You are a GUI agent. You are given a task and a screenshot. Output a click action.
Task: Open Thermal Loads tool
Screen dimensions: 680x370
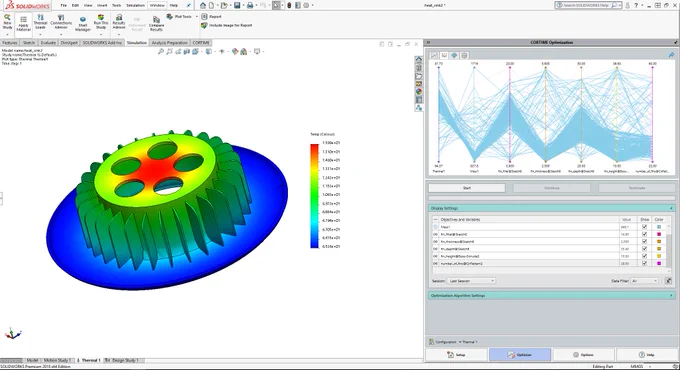[40, 22]
